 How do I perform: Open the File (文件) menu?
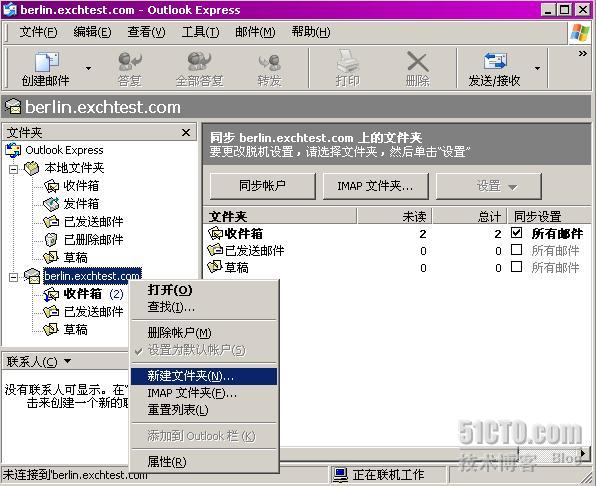coord(38,32)
